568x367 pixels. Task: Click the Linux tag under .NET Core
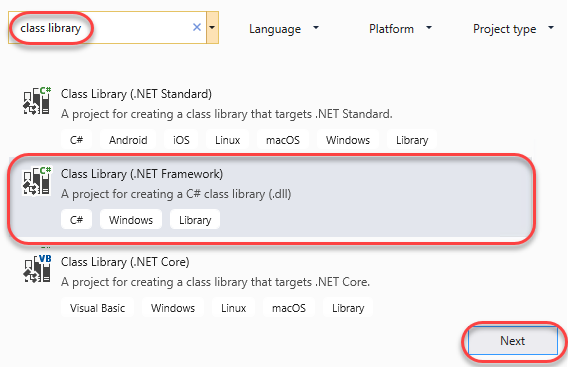(x=234, y=308)
